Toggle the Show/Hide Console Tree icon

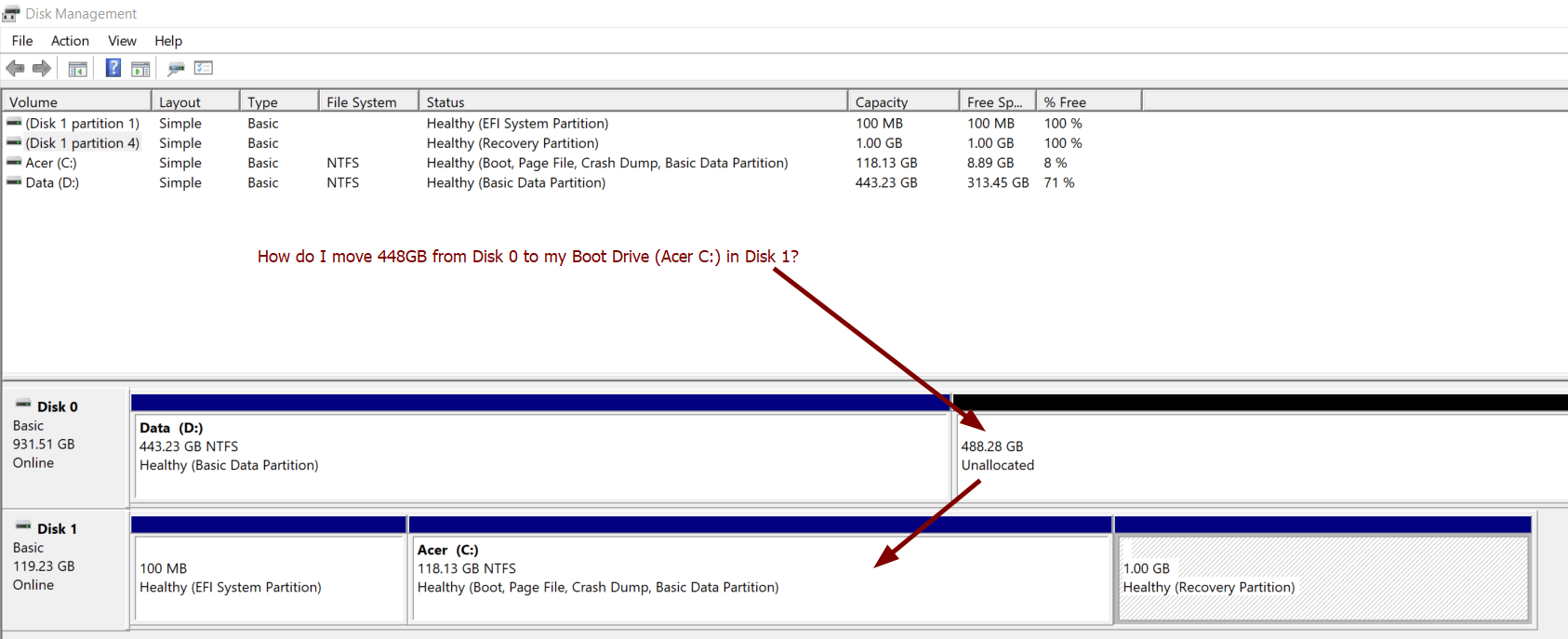pyautogui.click(x=78, y=68)
